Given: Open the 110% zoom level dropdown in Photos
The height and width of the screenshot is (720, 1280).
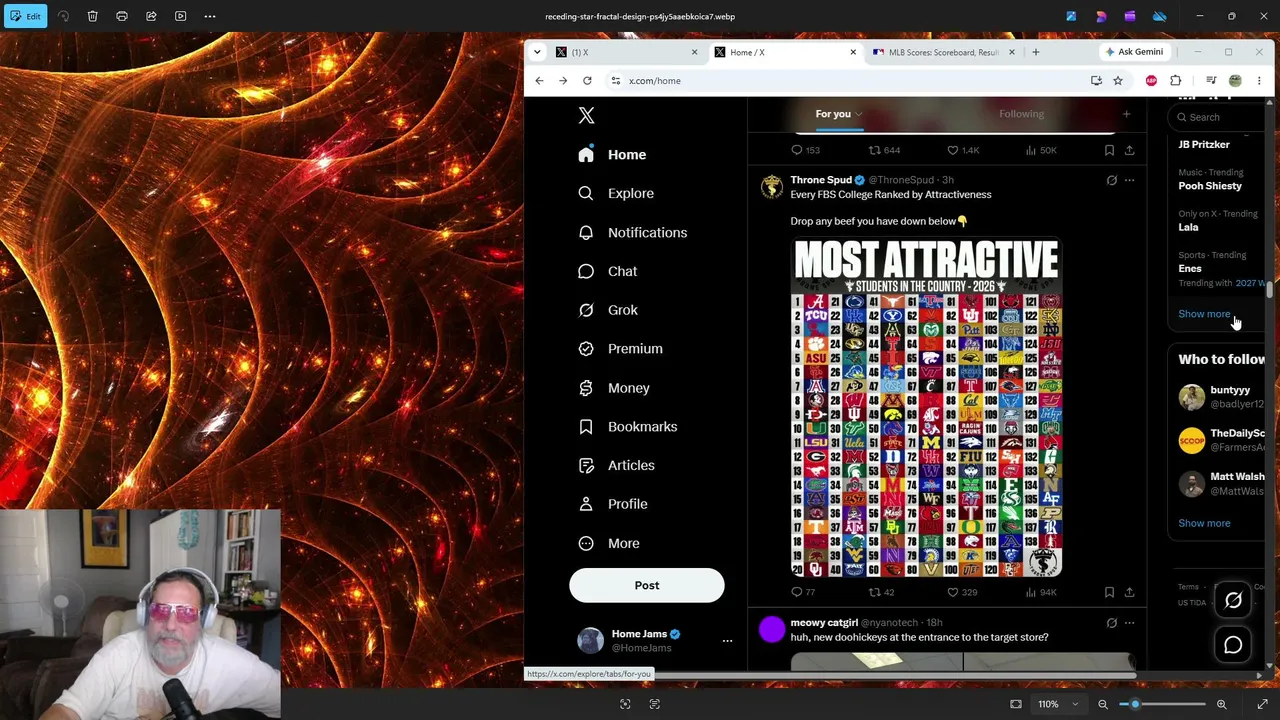Looking at the screenshot, I should pos(1058,704).
